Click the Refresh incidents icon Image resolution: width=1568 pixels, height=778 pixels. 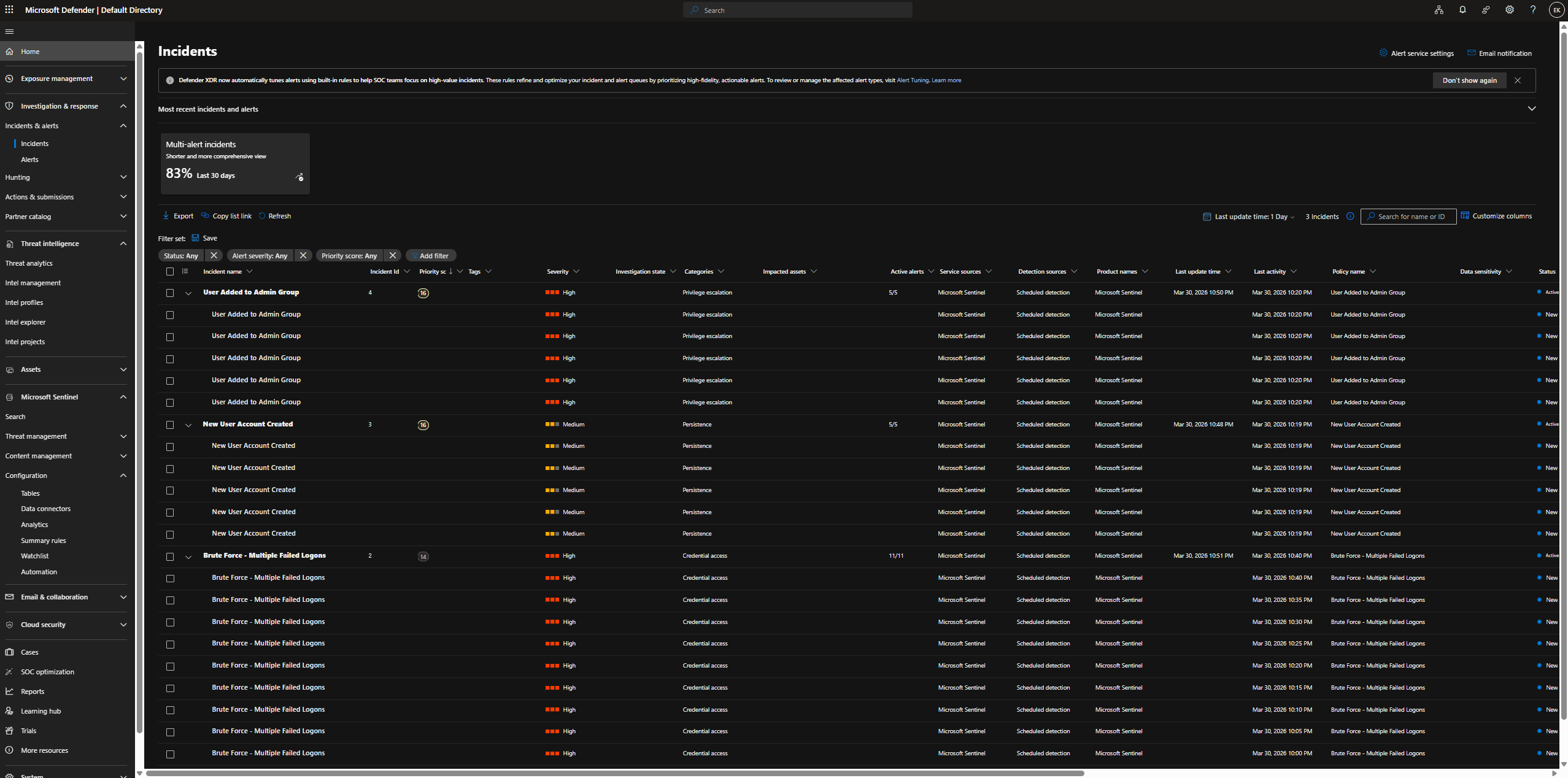pyautogui.click(x=262, y=216)
